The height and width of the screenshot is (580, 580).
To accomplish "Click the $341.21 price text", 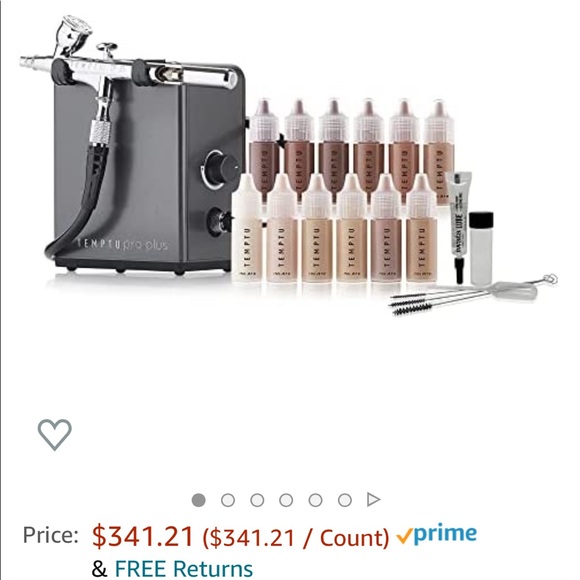I will click(143, 536).
